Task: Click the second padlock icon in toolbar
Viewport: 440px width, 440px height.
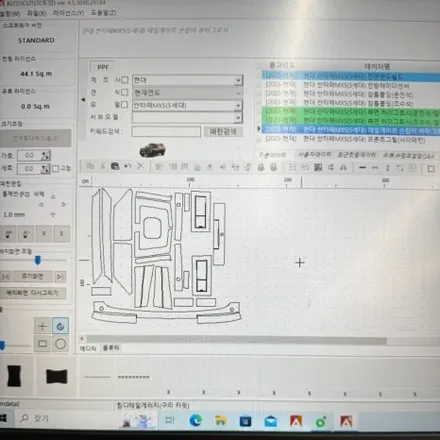Action: coord(273,167)
